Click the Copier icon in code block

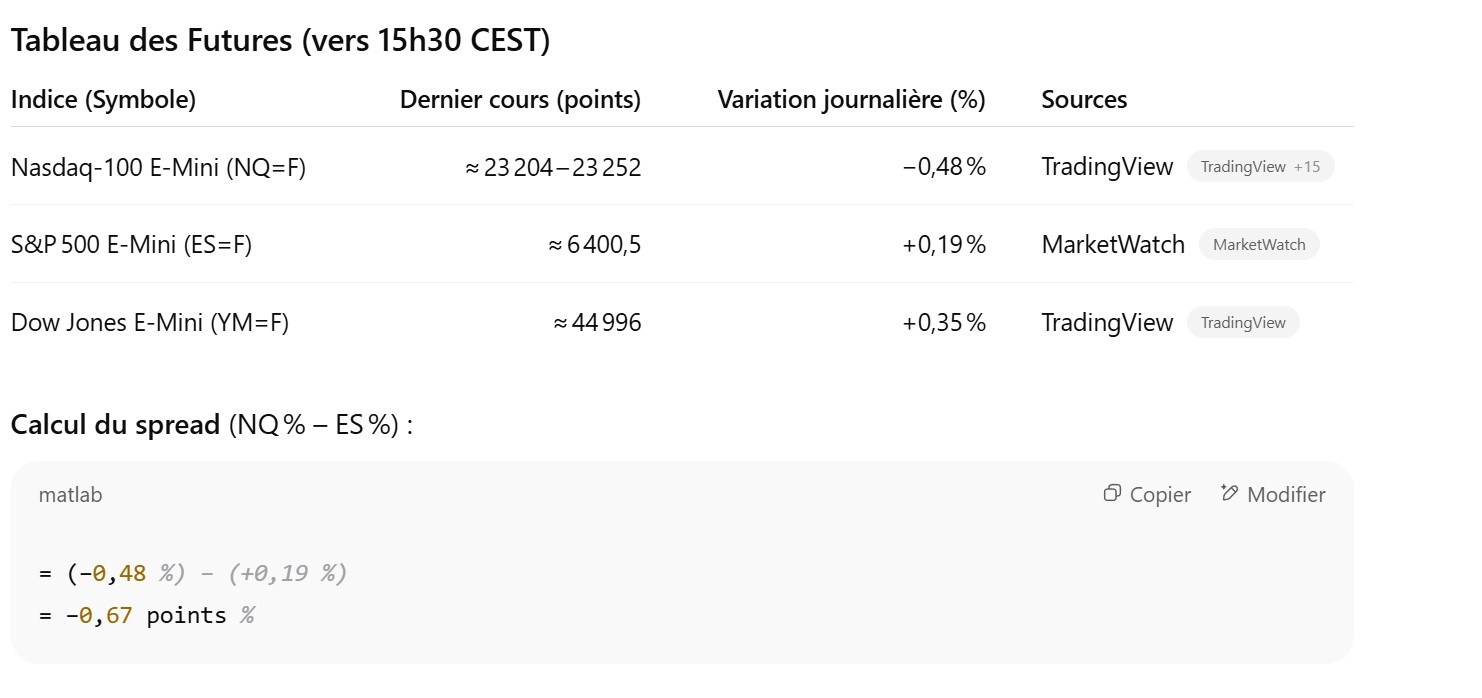click(1112, 494)
